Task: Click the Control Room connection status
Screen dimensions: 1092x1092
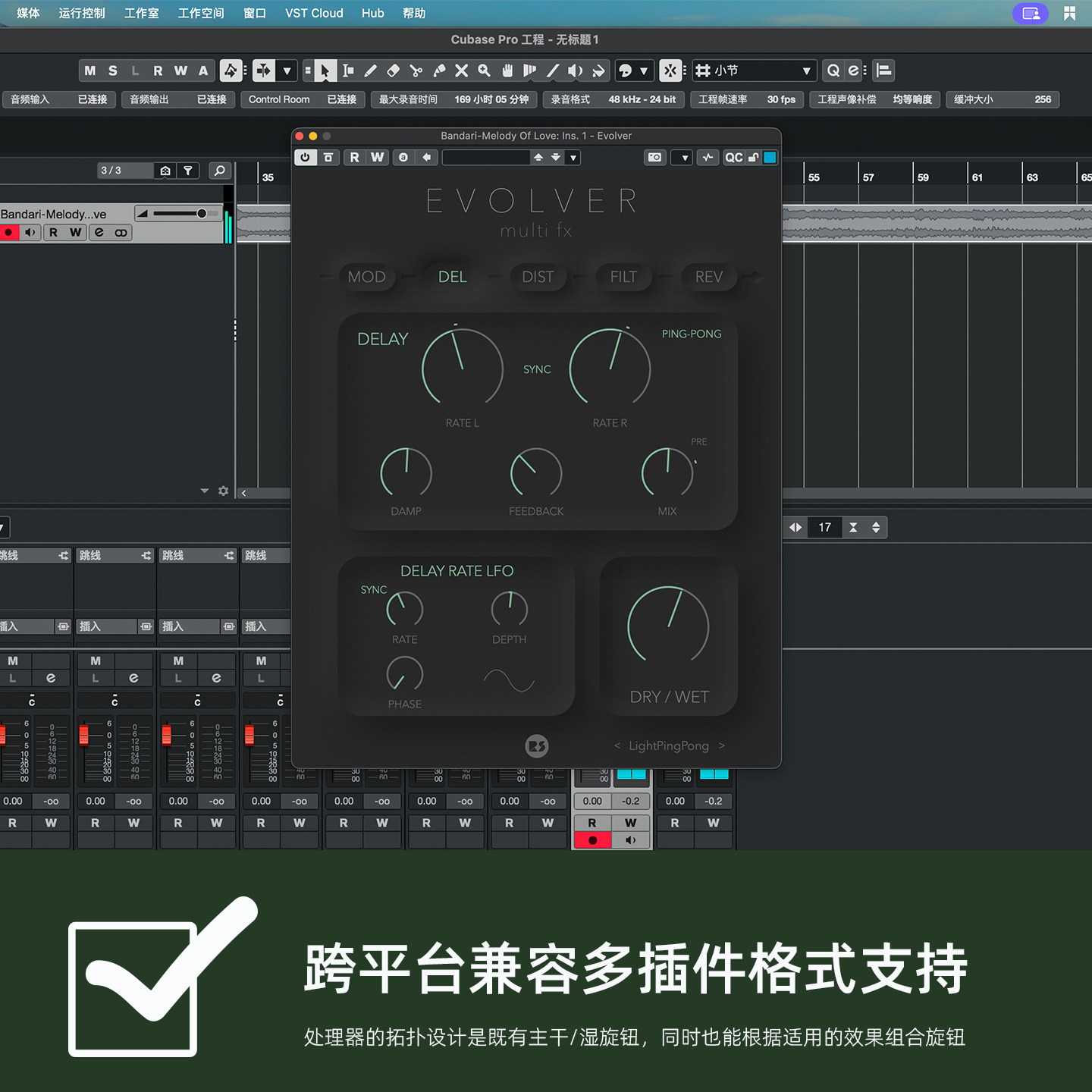Action: tap(303, 99)
